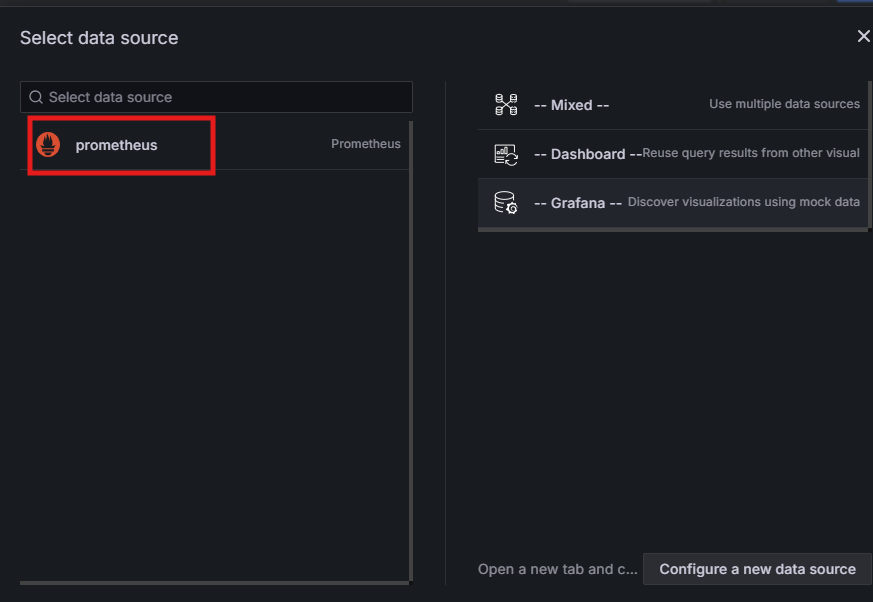Click the 'Select data source' dialog title
Screen dimensions: 873x602
(99, 38)
